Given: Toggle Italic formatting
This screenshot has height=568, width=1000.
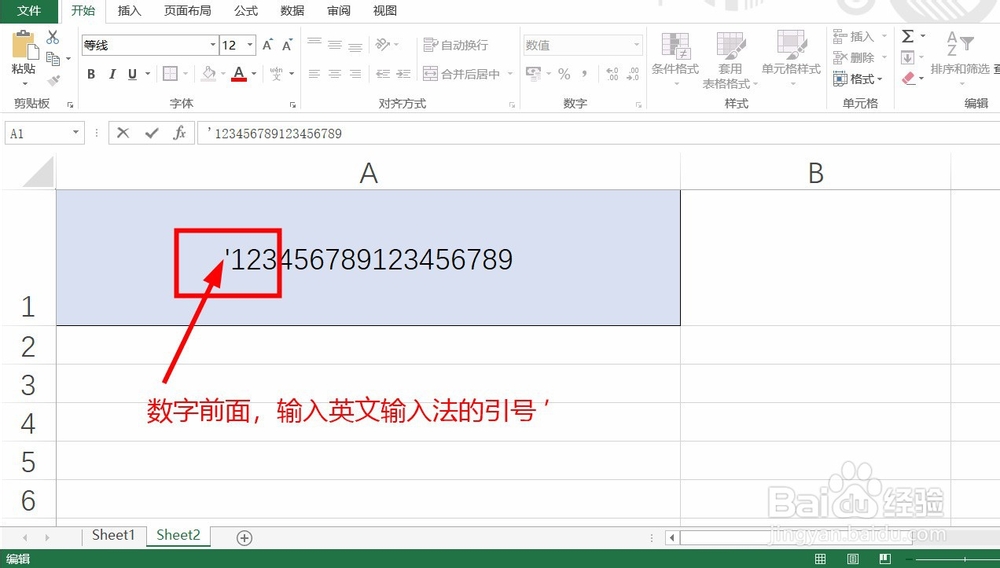Looking at the screenshot, I should (112, 74).
